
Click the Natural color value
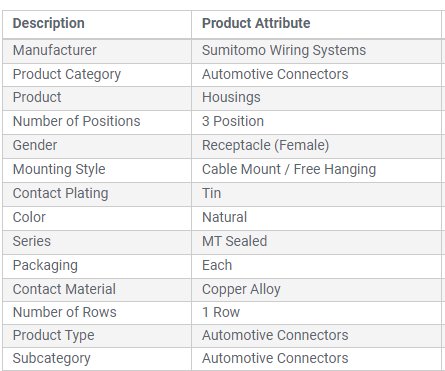(x=224, y=217)
